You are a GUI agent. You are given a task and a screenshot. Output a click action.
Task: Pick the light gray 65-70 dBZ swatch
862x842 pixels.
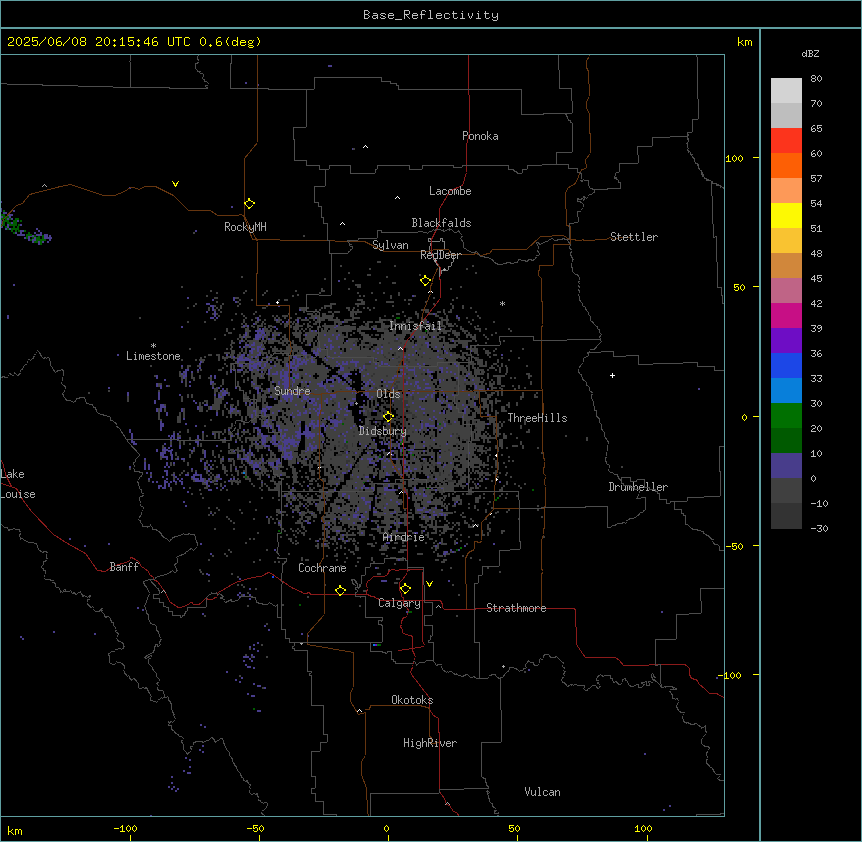pyautogui.click(x=786, y=115)
